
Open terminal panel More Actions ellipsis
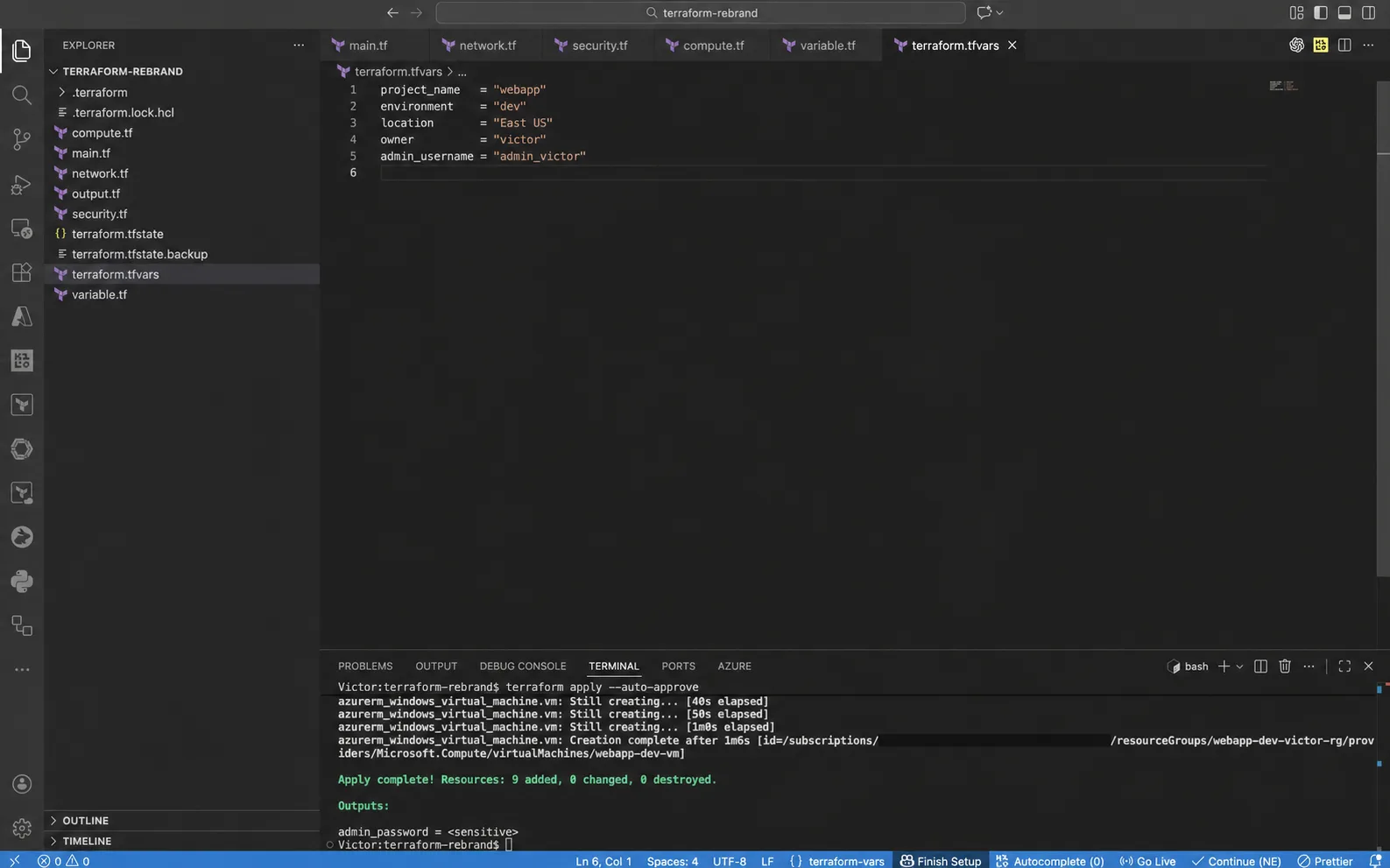1309,667
